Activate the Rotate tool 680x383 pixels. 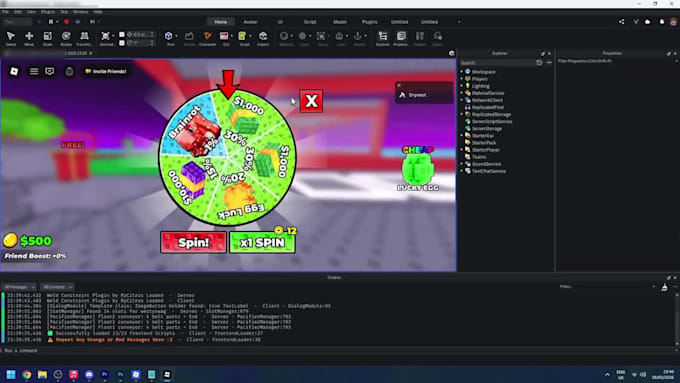[66, 38]
